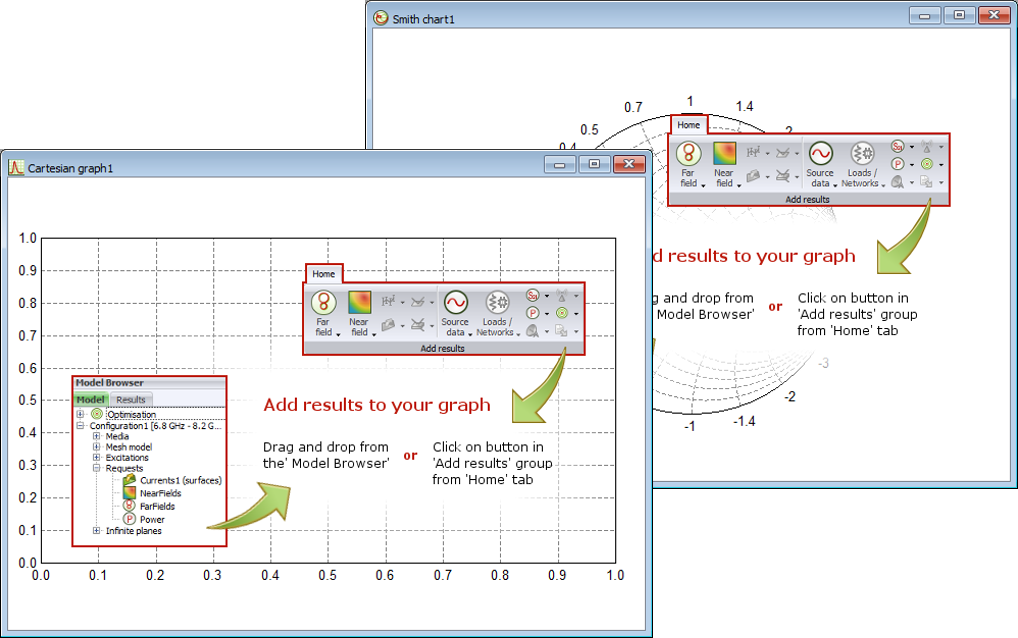Open the Far field dropdown arrow
The height and width of the screenshot is (638, 1018).
[x=338, y=334]
